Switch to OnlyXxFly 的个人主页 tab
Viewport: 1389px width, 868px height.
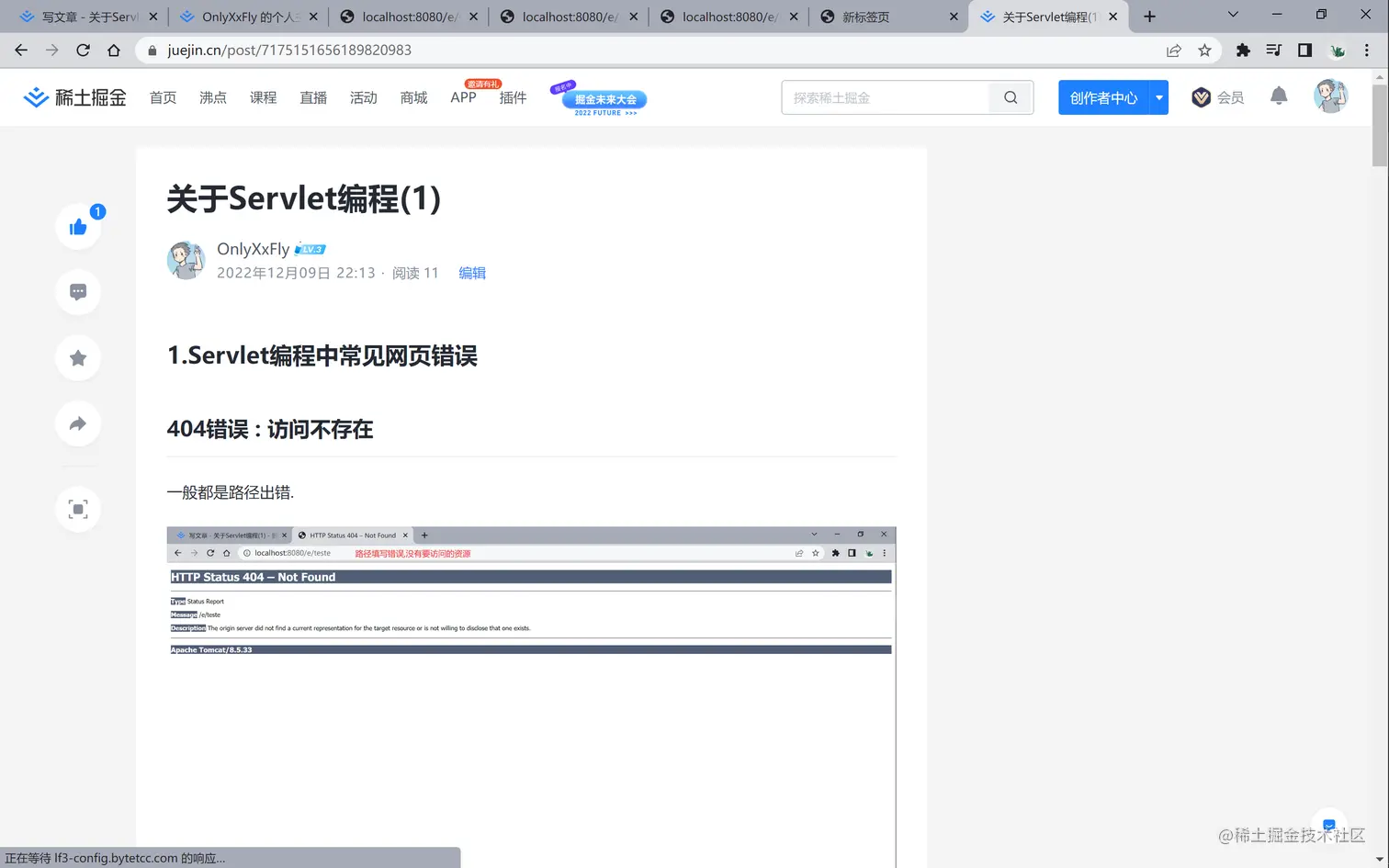tap(251, 17)
